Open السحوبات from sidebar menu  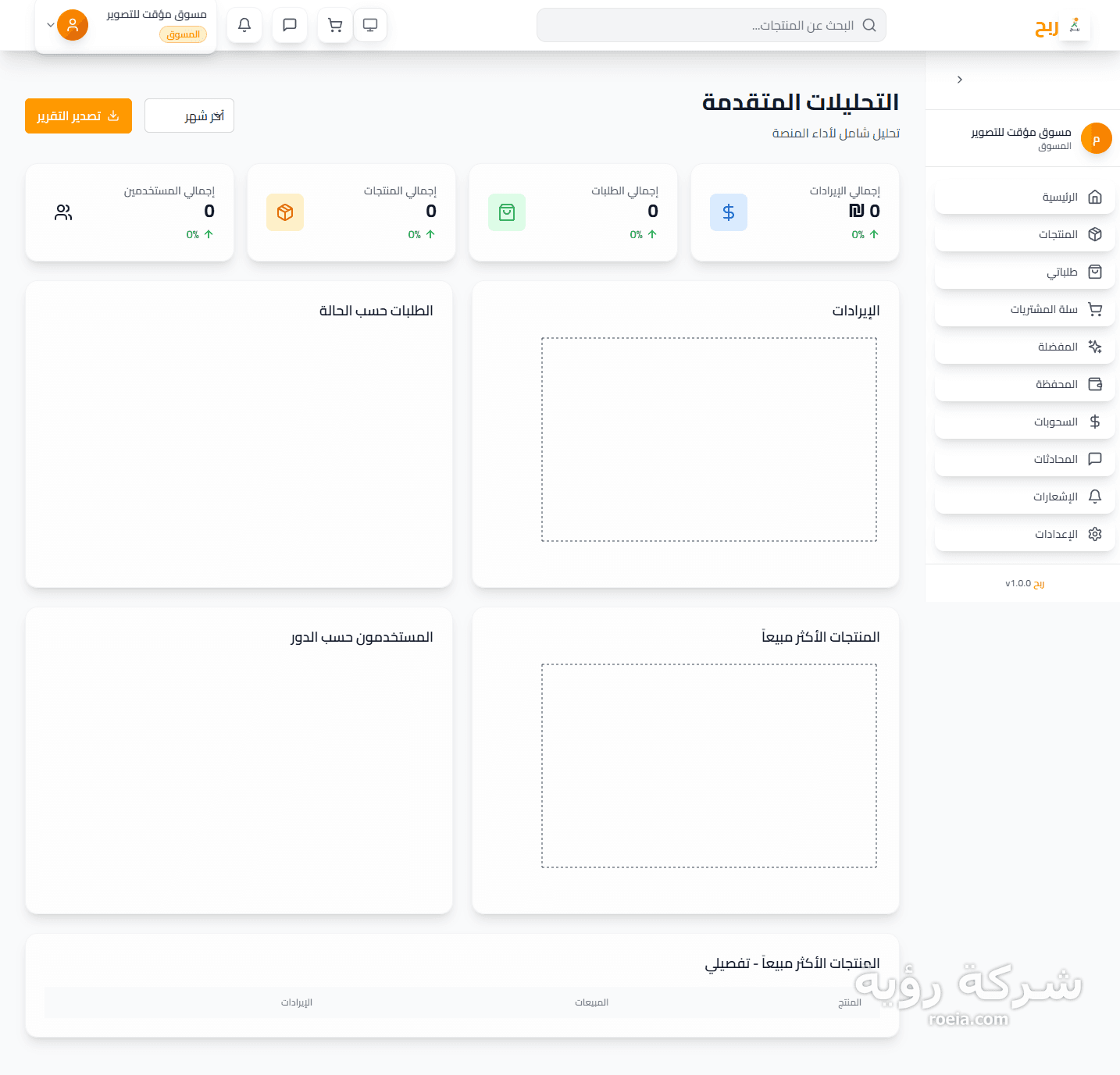click(1025, 422)
